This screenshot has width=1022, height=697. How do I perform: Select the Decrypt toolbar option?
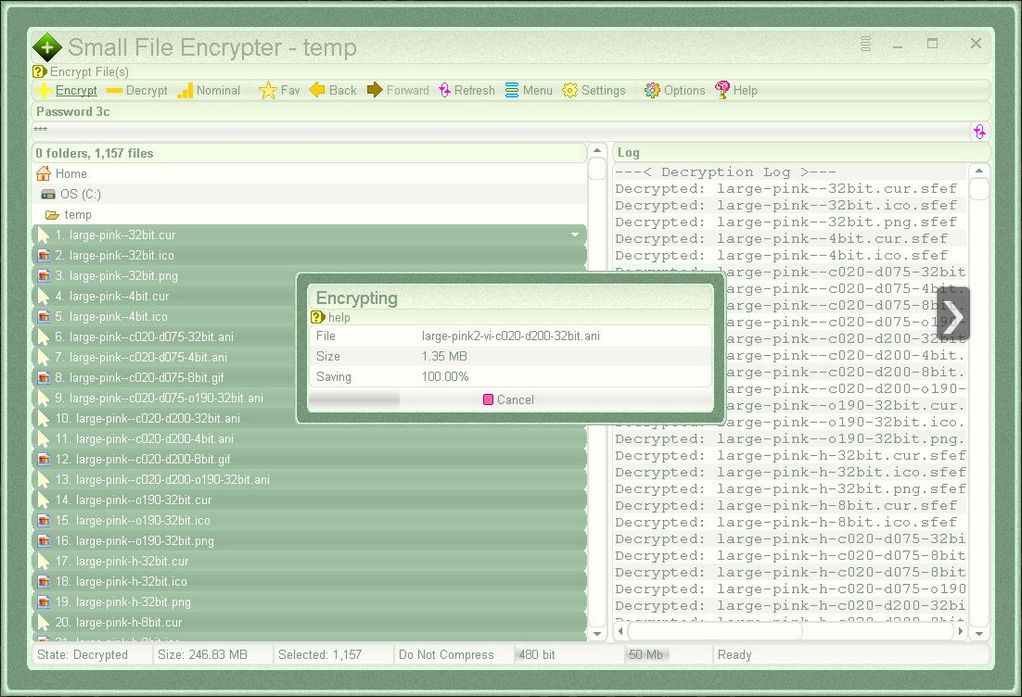137,91
